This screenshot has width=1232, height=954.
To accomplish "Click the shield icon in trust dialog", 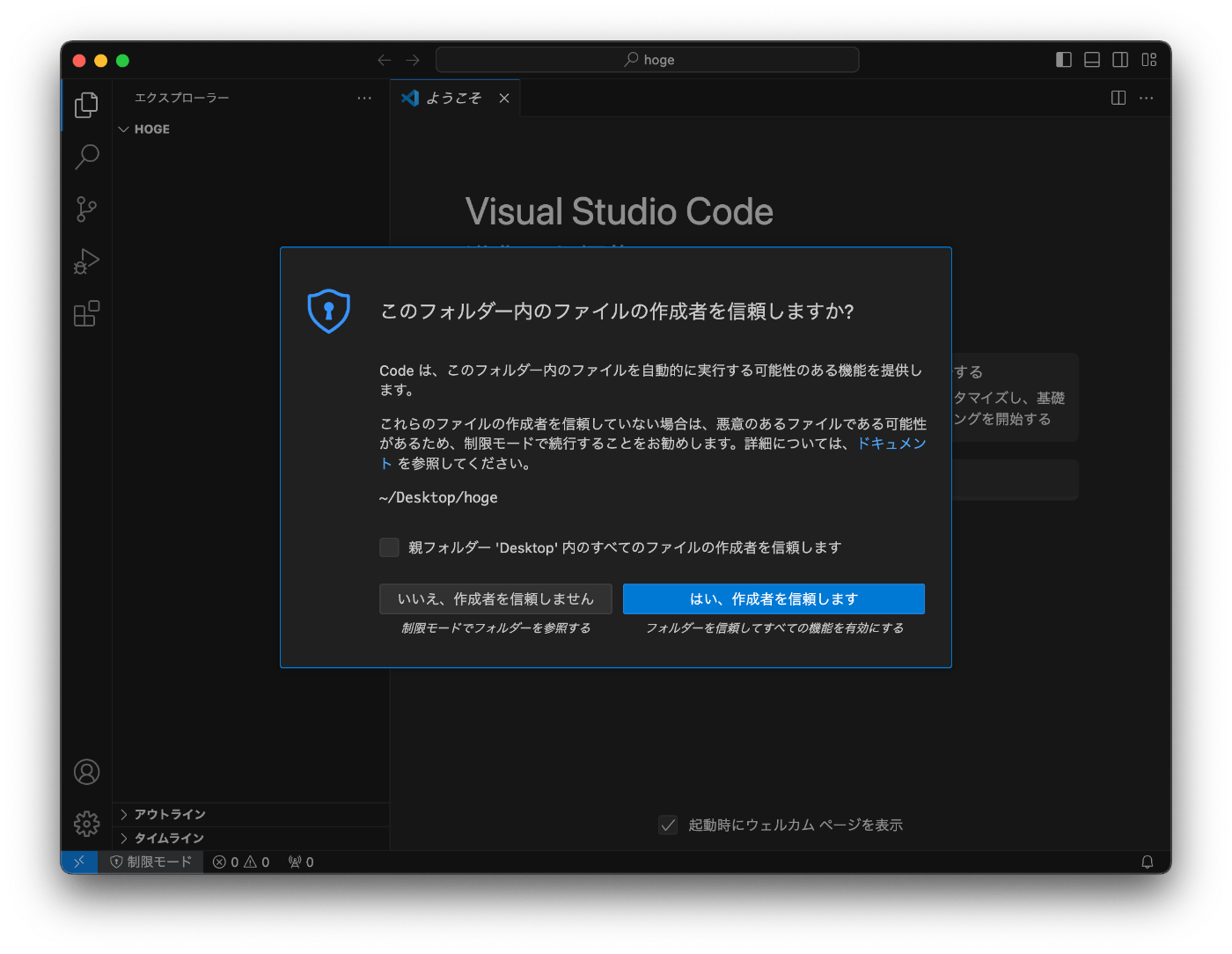I will 328,311.
